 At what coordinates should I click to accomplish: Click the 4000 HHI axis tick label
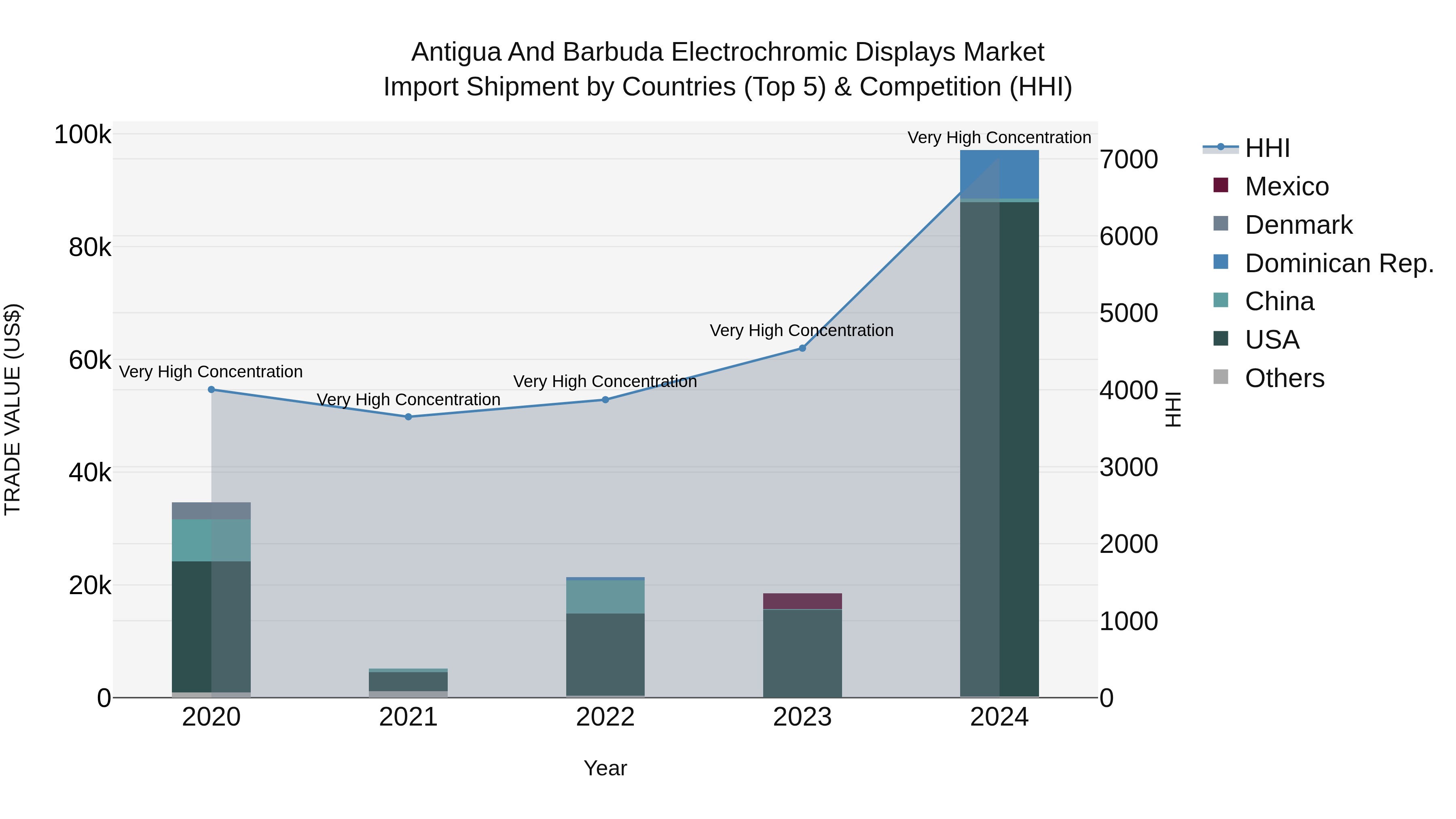(1129, 390)
